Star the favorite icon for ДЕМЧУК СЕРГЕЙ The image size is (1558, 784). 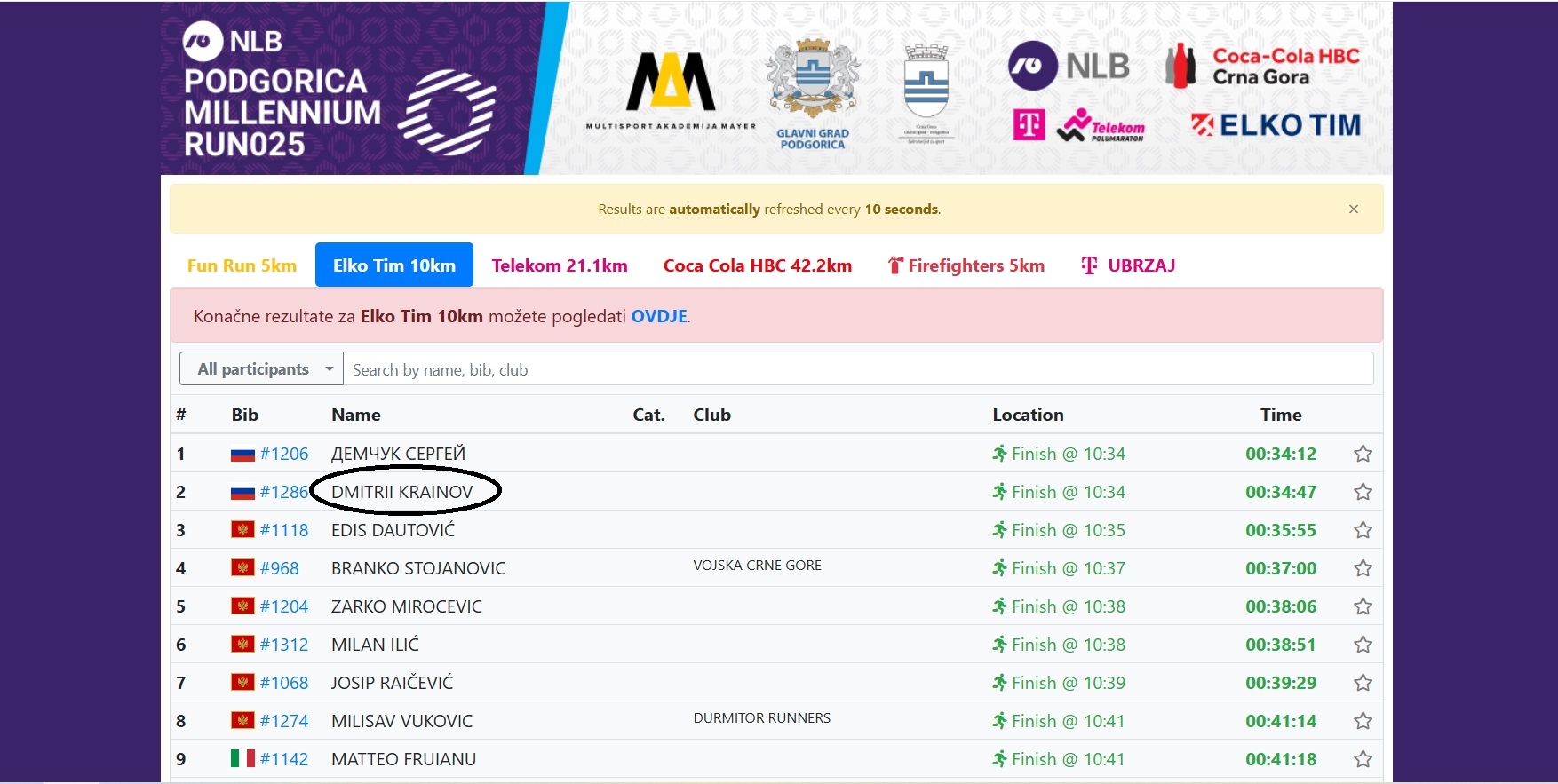1363,454
